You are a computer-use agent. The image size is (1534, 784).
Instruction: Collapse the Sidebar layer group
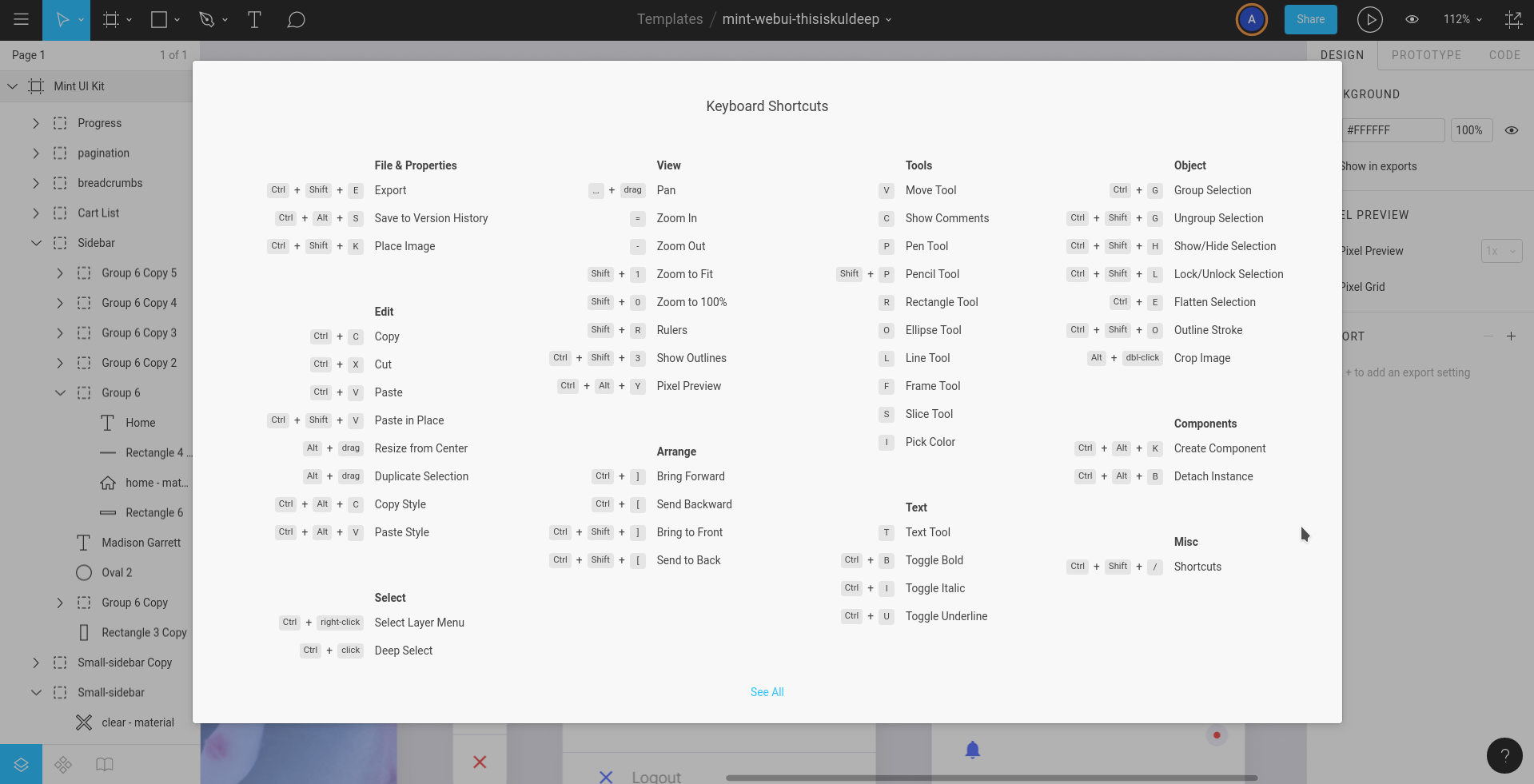pos(36,243)
